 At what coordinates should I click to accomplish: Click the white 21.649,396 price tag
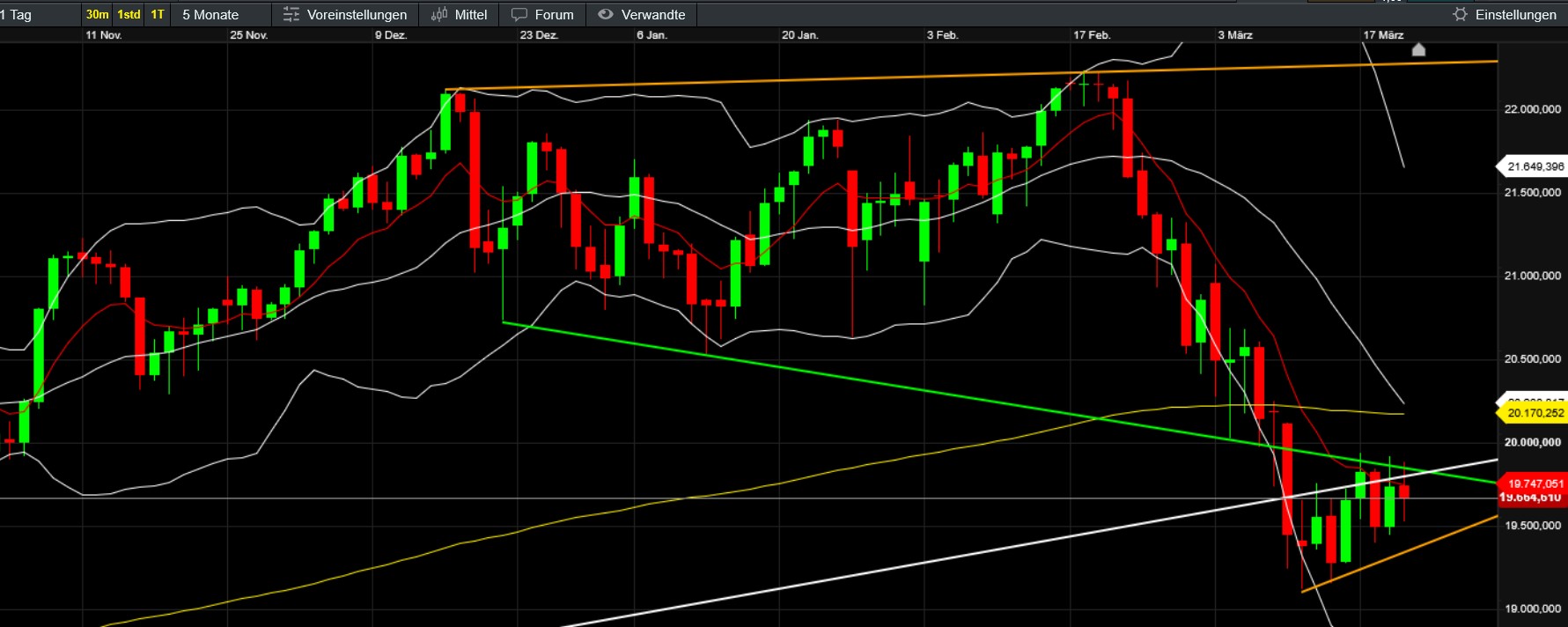1532,166
